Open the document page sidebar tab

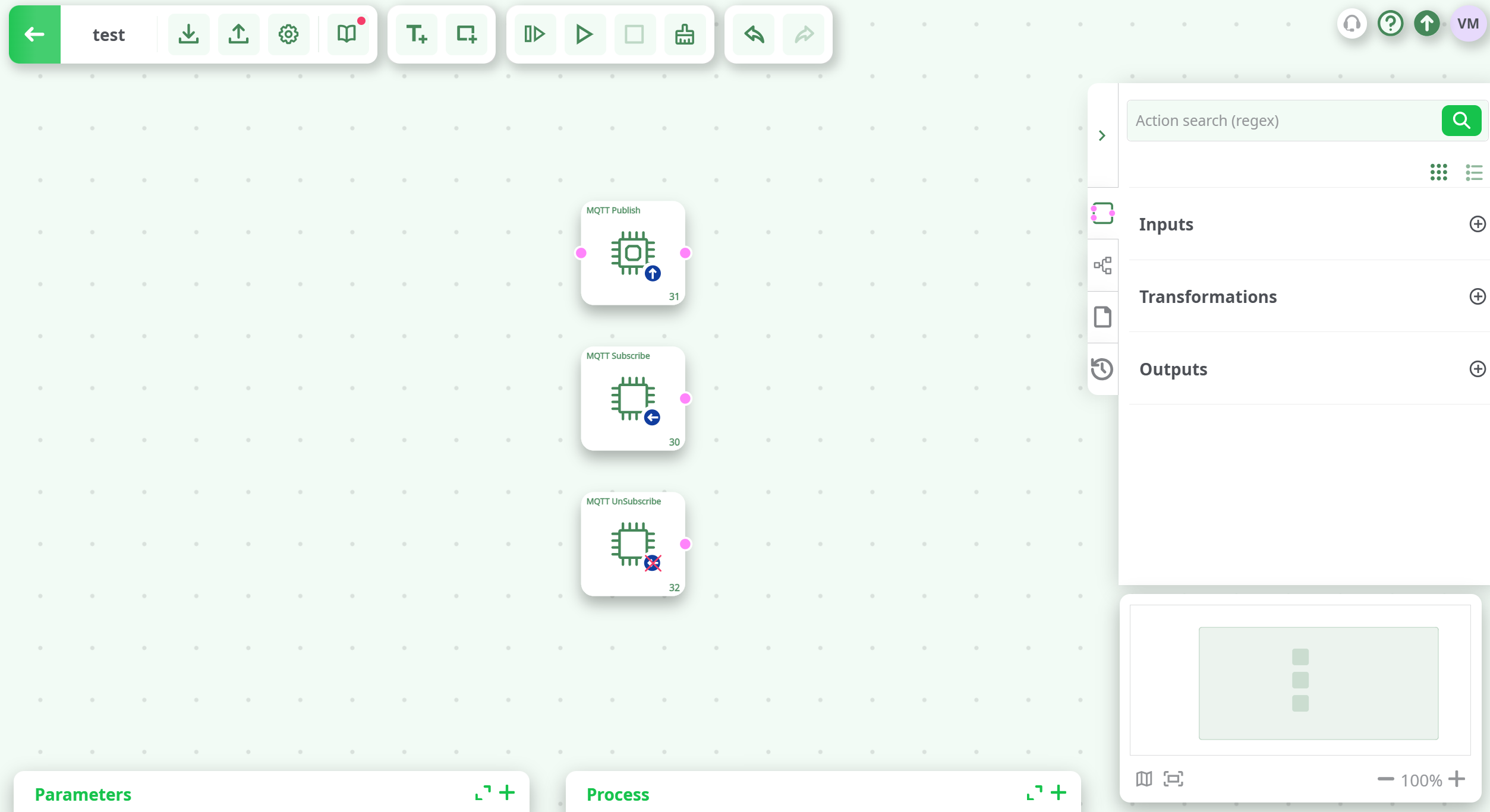point(1102,317)
